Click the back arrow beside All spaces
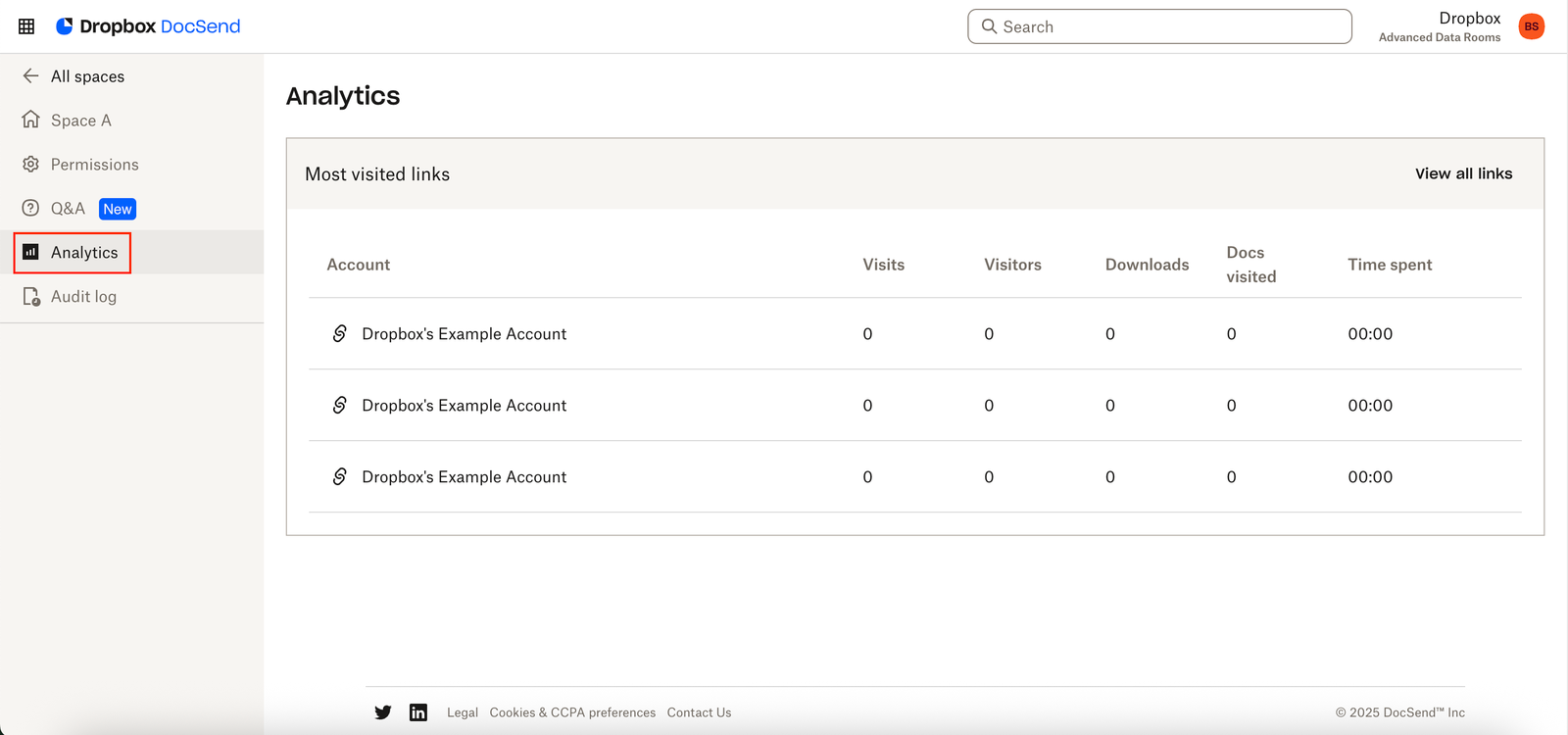The width and height of the screenshot is (1568, 735). click(30, 76)
